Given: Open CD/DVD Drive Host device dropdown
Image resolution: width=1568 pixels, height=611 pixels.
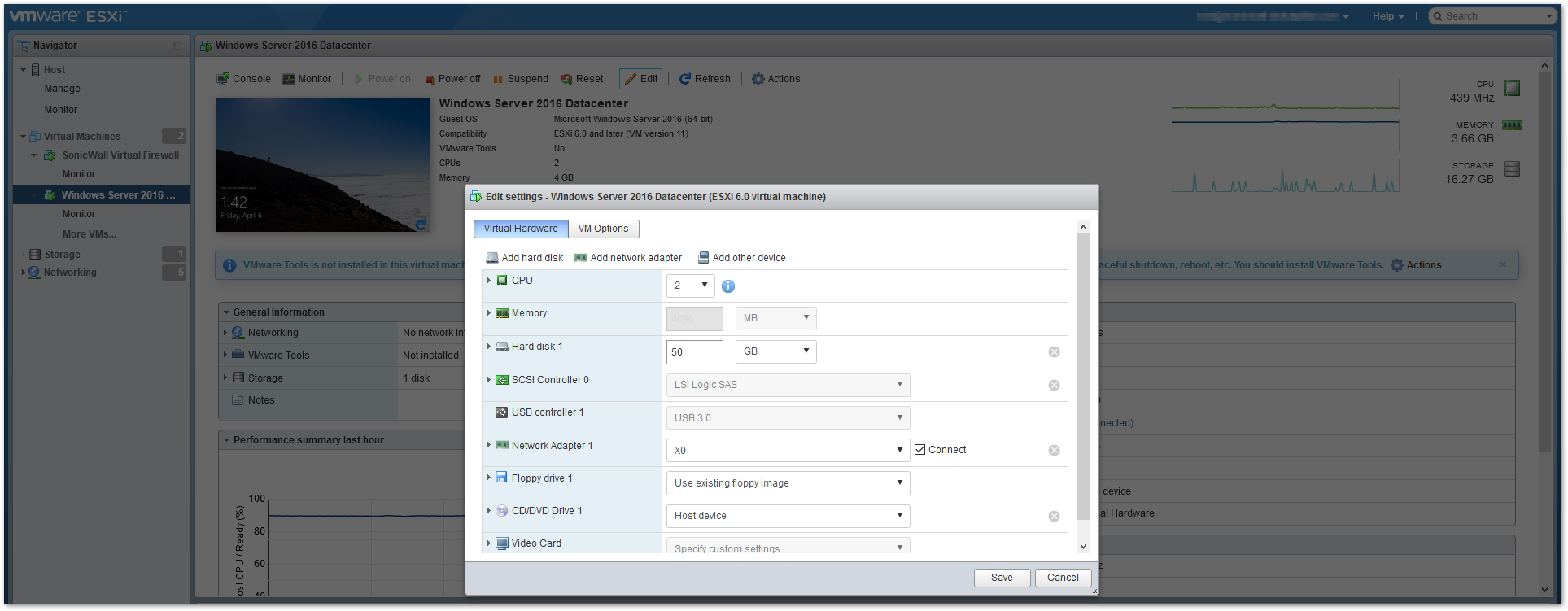Looking at the screenshot, I should [x=788, y=516].
